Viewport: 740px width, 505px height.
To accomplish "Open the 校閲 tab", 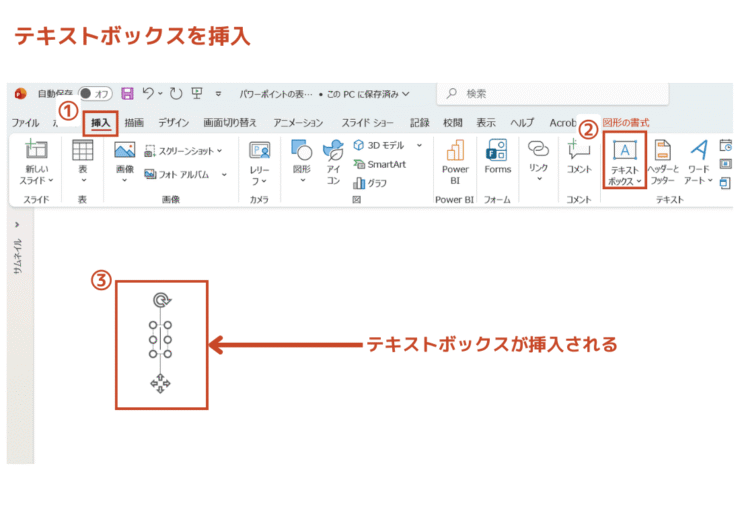I will coord(453,123).
